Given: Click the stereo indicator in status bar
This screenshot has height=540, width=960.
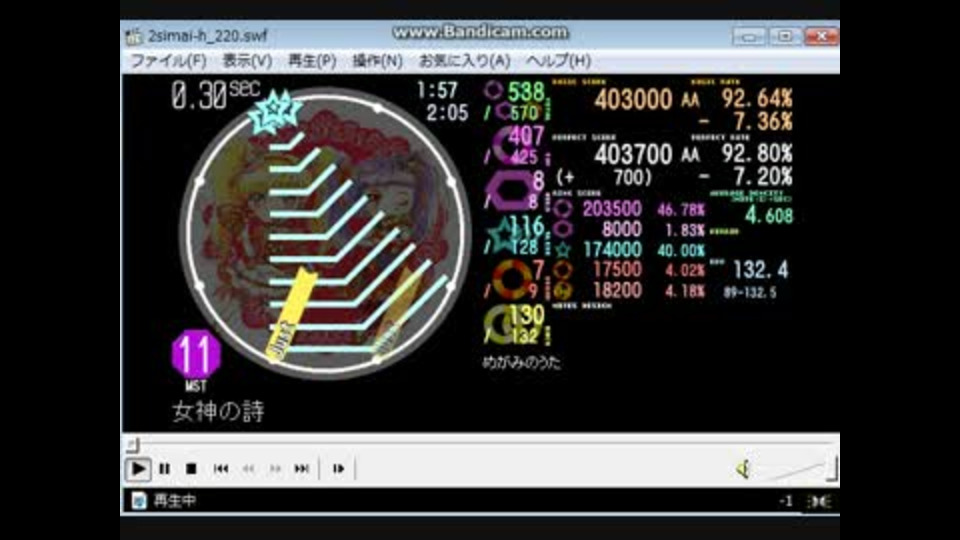Looking at the screenshot, I should [x=819, y=501].
